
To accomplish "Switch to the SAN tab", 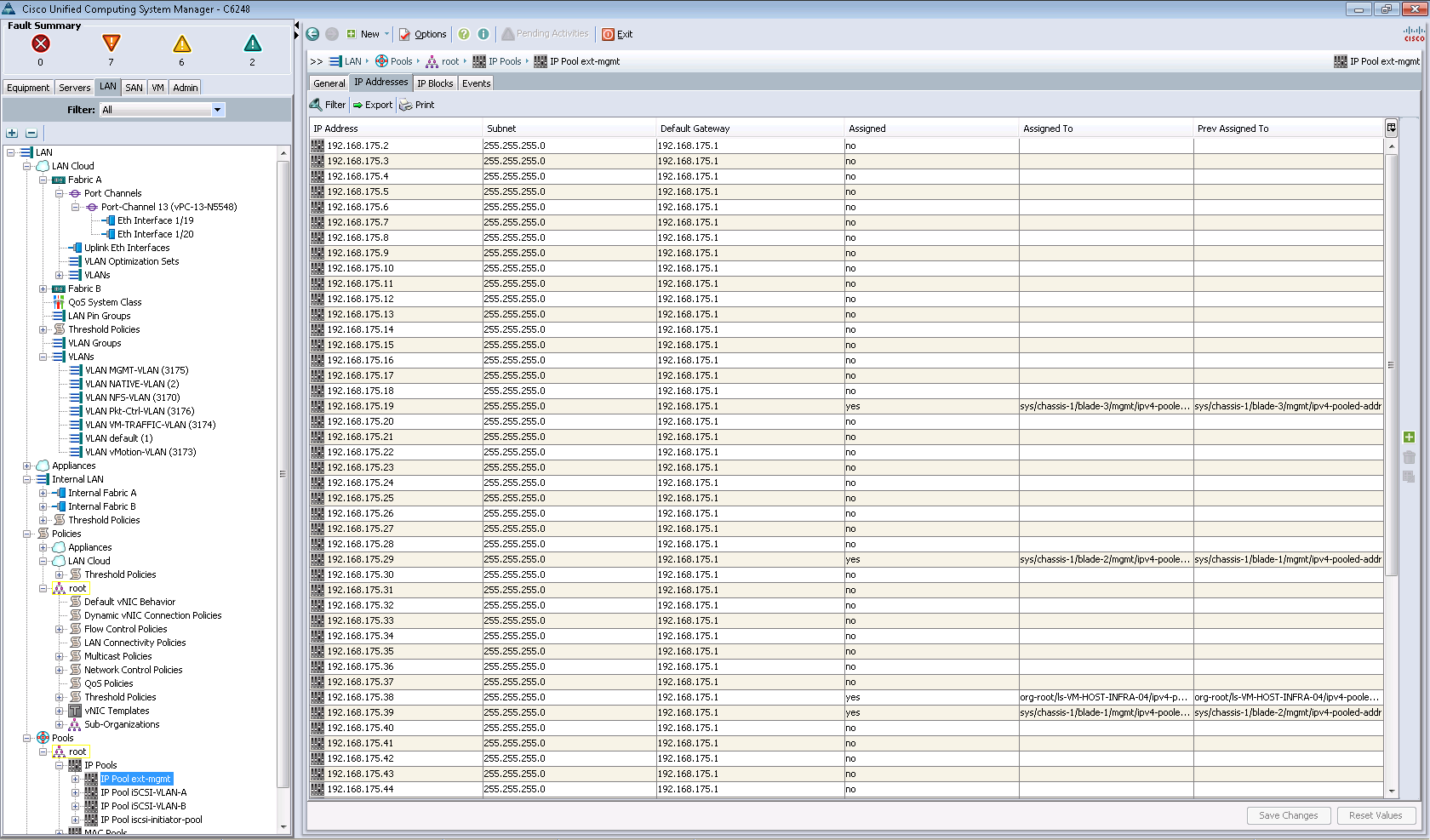I will click(134, 88).
